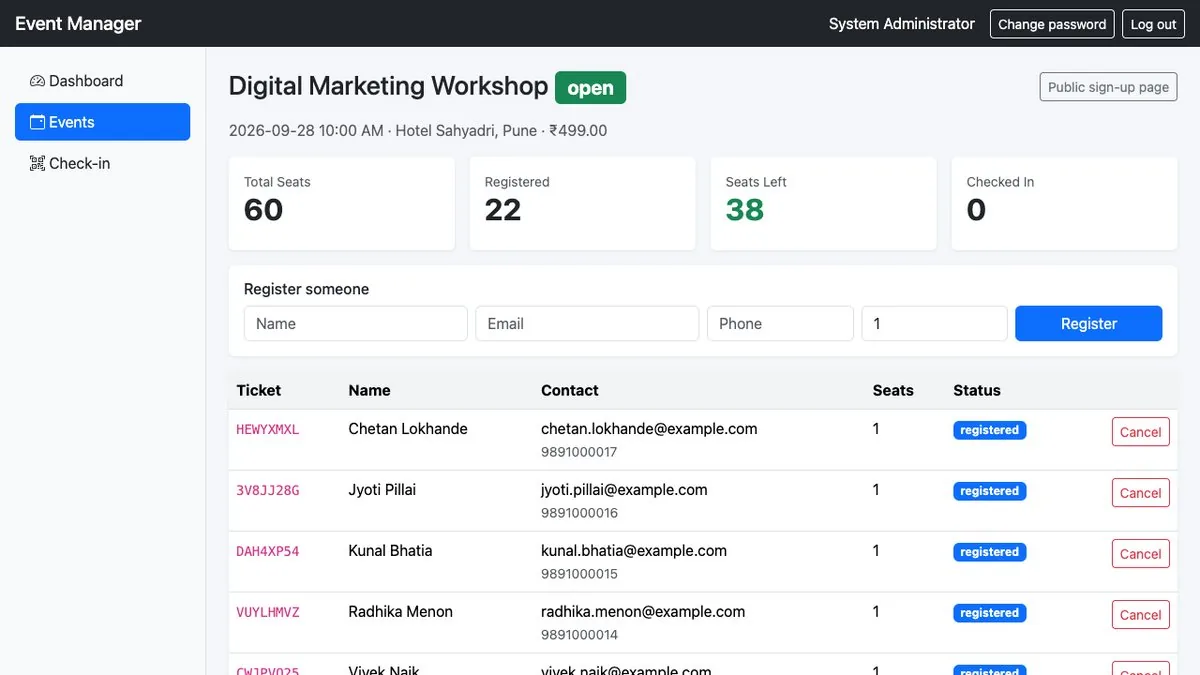Click the Contact column header
Screen dimensions: 1200x675
(569, 390)
